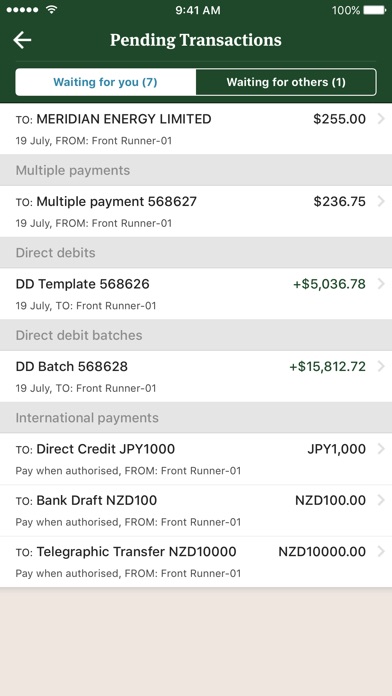Screen dimensions: 392x696
Task: Open chevron beside $255.00 amount
Action: [380, 119]
